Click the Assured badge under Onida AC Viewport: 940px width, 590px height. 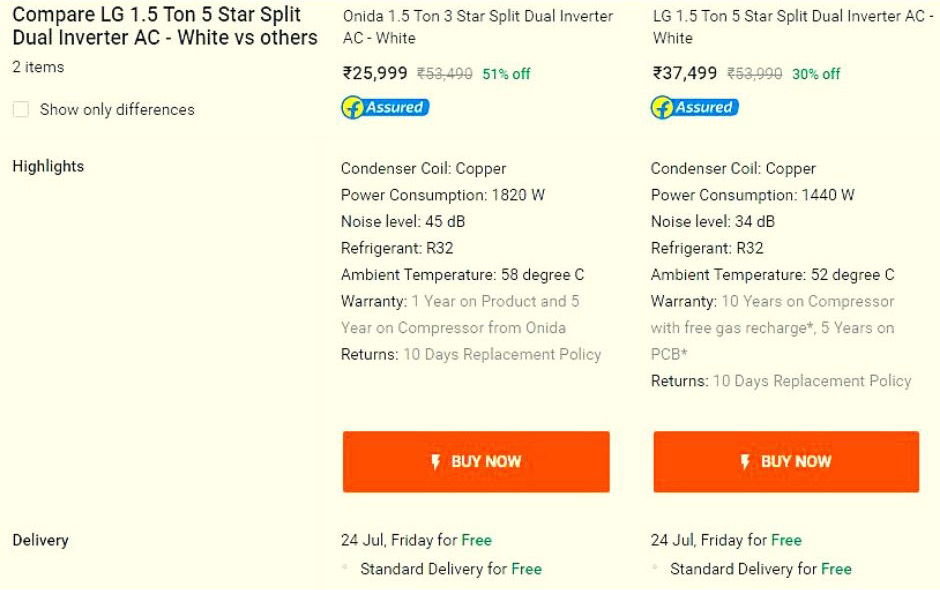(x=385, y=107)
